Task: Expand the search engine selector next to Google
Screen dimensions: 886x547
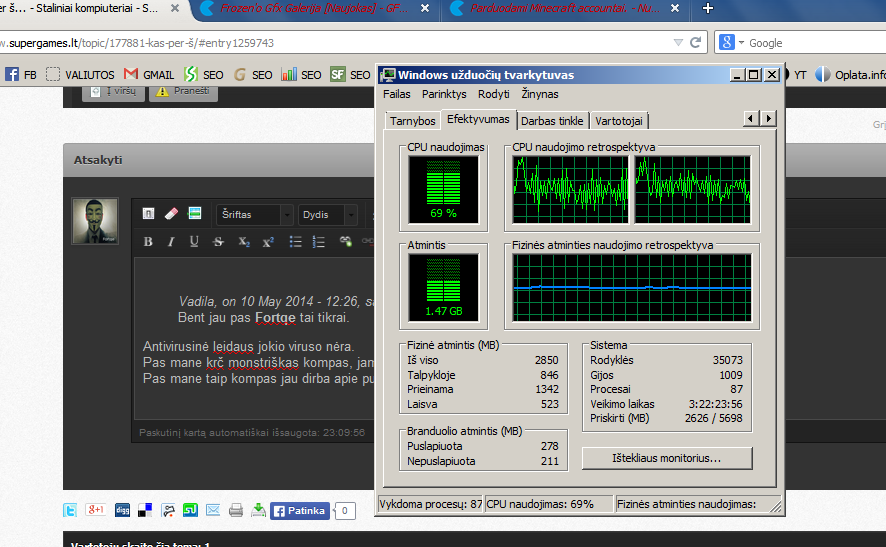Action: click(732, 42)
